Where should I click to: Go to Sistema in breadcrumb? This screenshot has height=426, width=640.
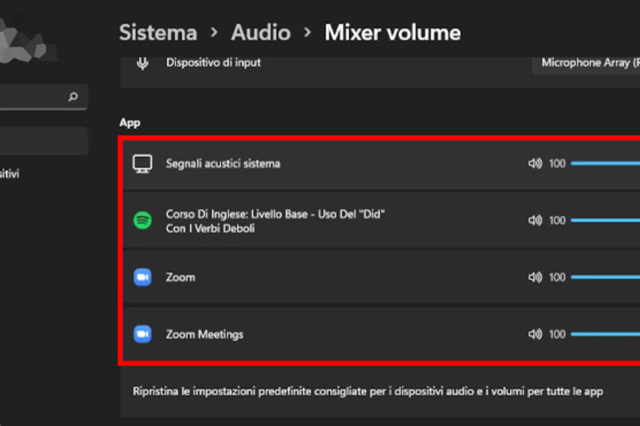click(x=158, y=32)
